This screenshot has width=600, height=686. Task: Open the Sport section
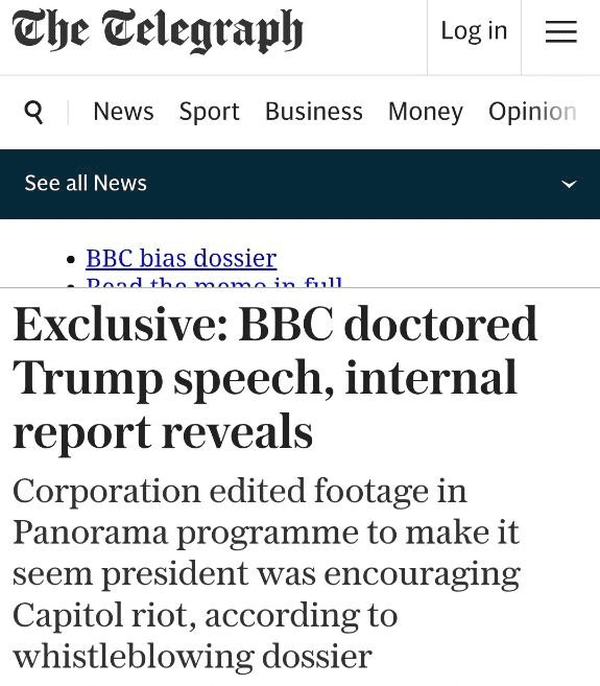[x=209, y=111]
